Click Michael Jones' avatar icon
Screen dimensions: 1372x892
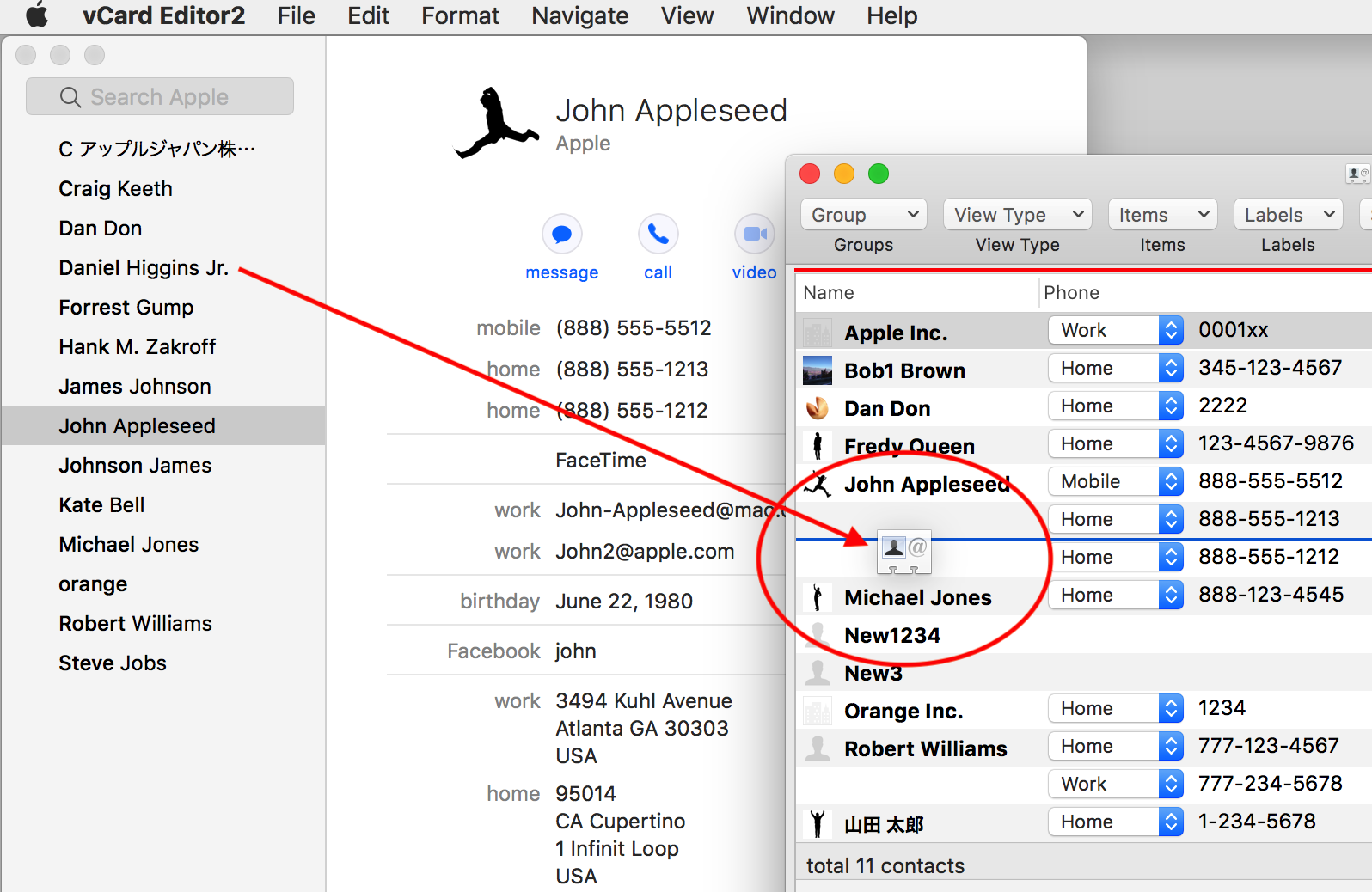(x=817, y=597)
